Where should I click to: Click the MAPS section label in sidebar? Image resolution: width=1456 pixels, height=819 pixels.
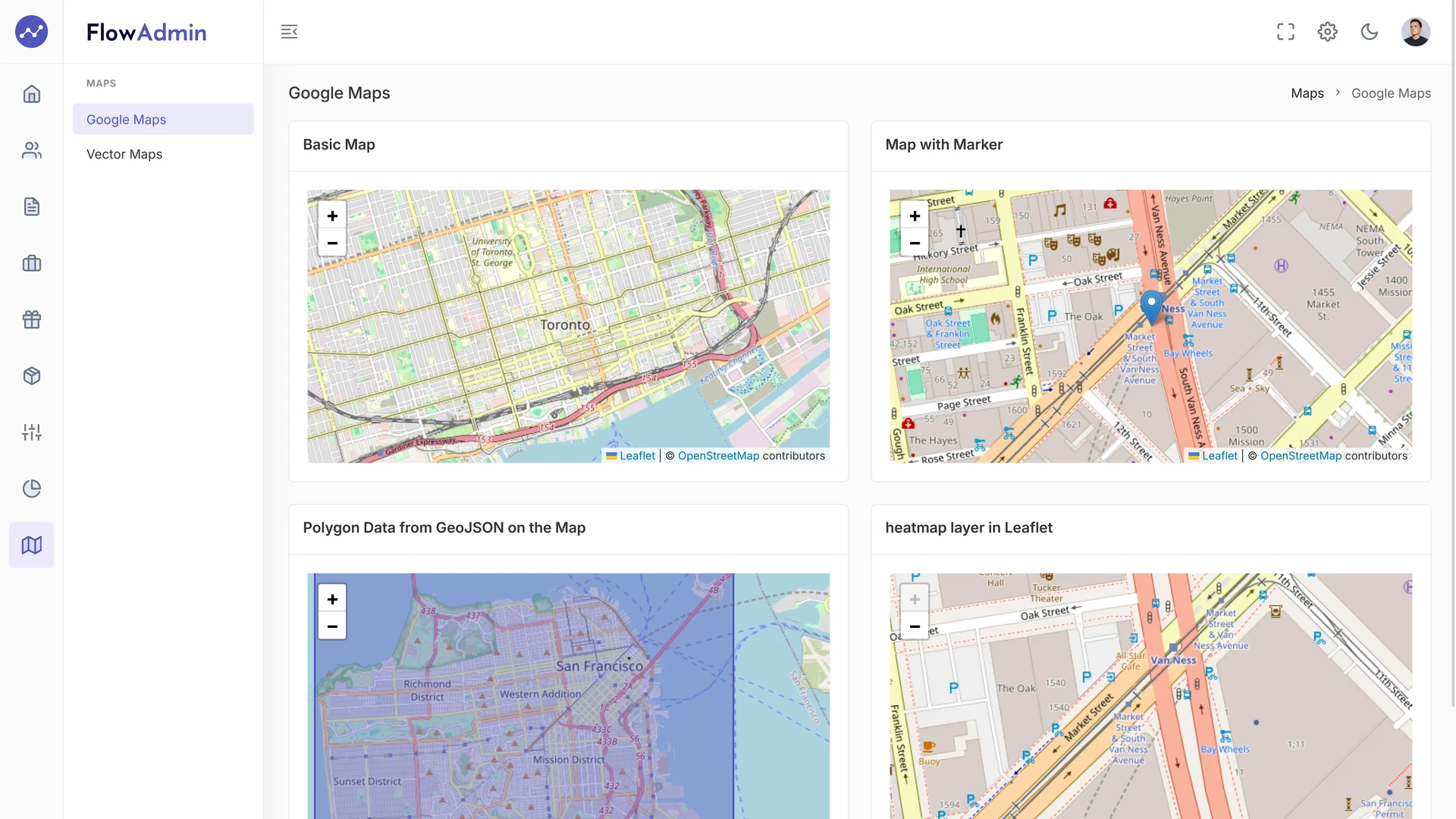101,83
